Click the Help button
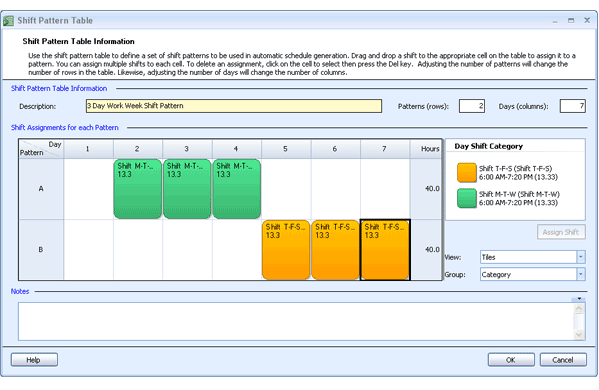599x390 pixels. [34, 360]
